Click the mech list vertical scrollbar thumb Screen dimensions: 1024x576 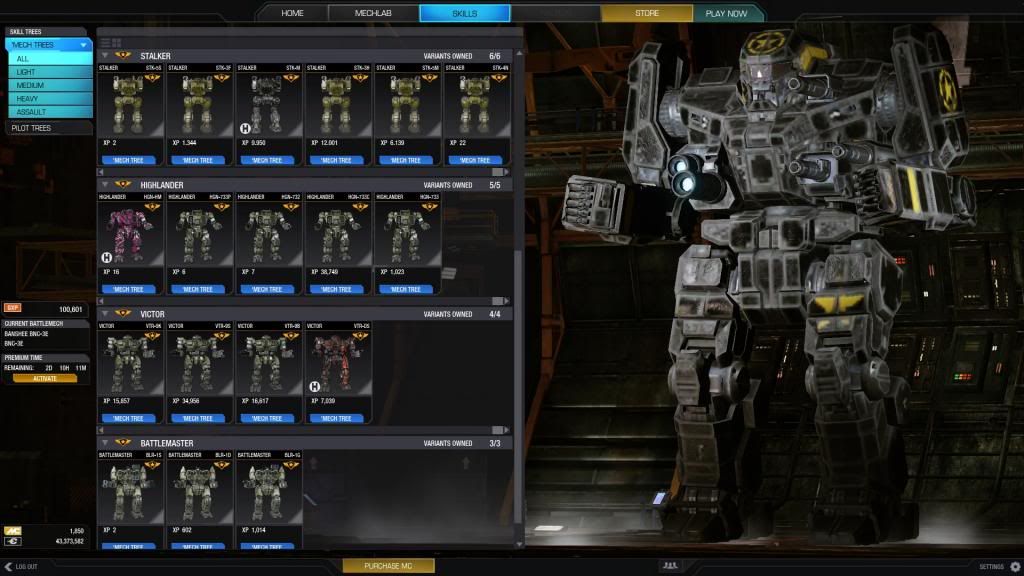[x=519, y=385]
